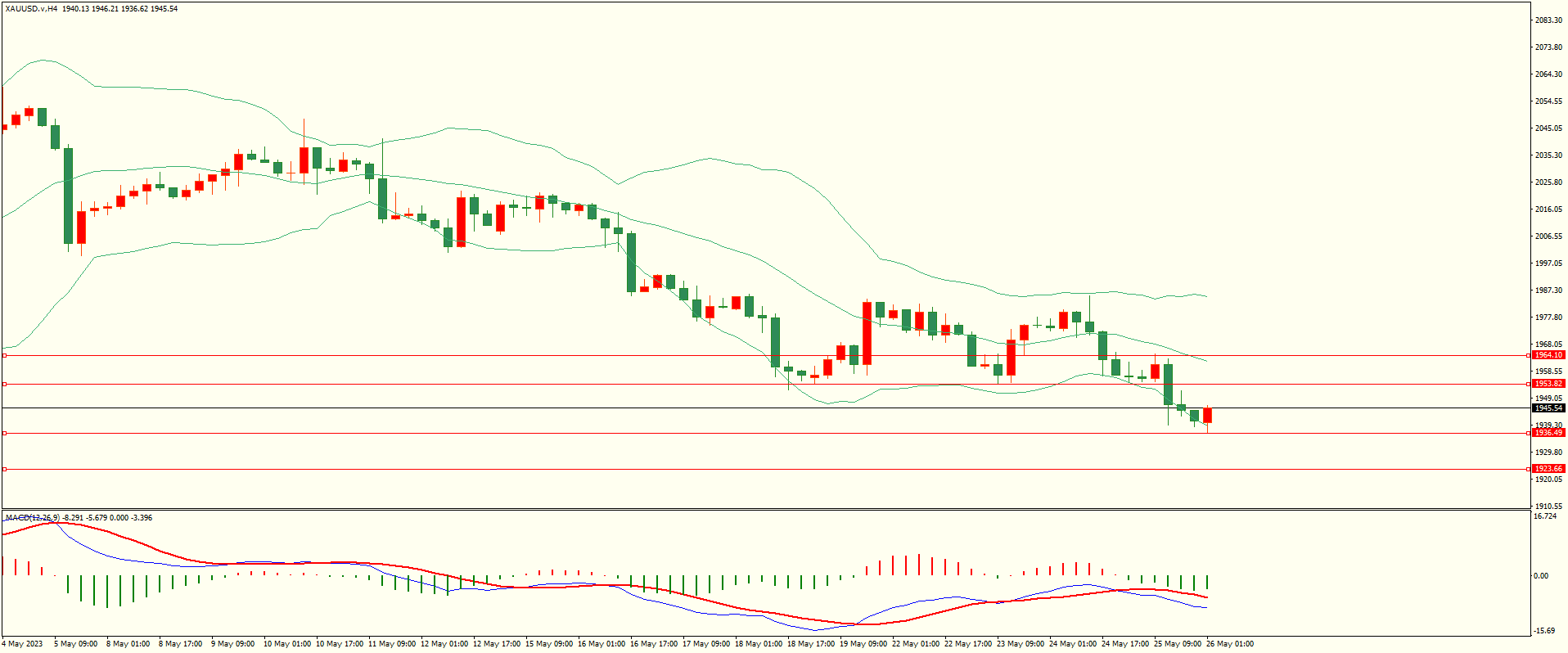Click the 10 May 01:00 time label
This screenshot has height=653, width=1568.
[286, 644]
